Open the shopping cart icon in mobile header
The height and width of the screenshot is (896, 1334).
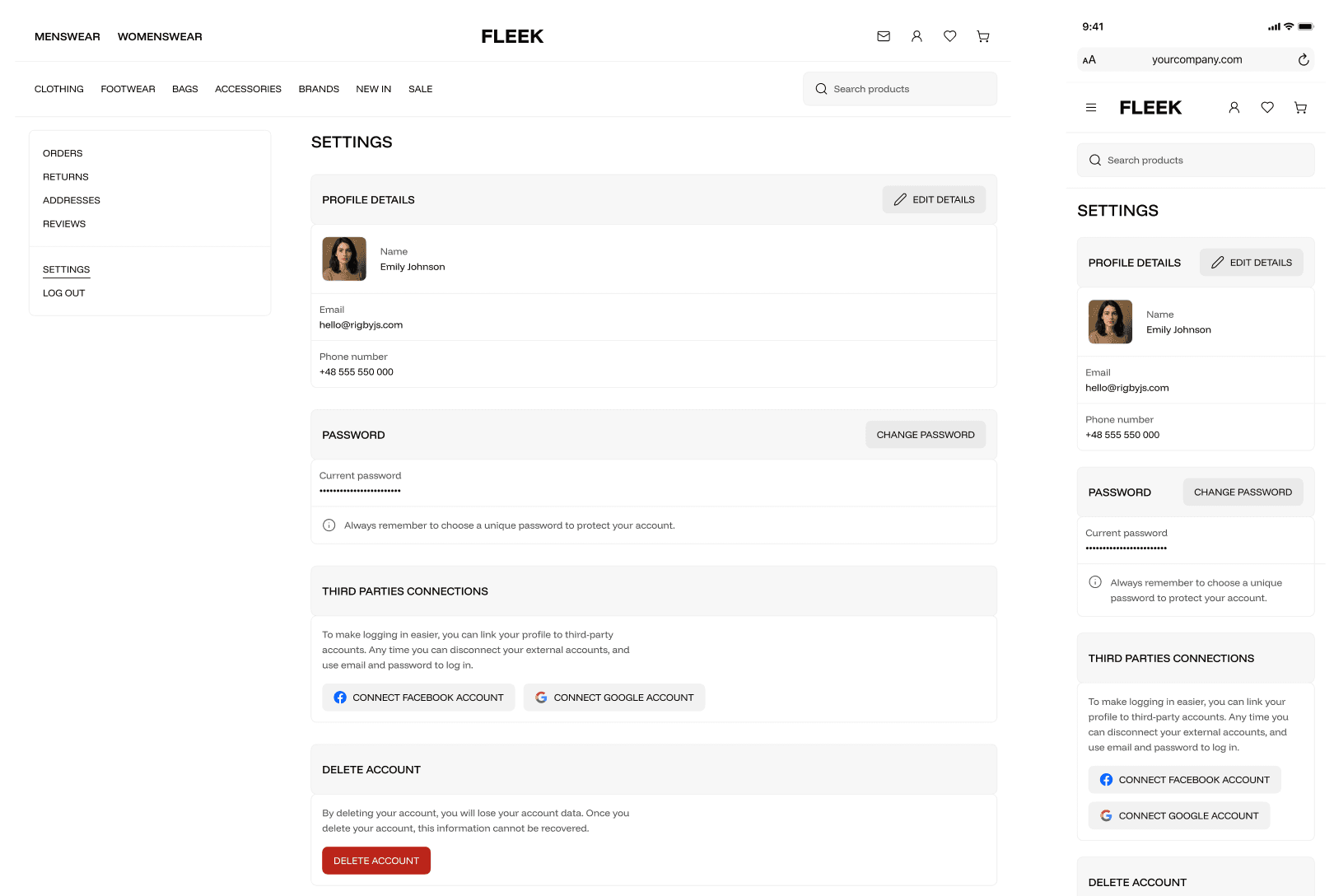(1300, 108)
